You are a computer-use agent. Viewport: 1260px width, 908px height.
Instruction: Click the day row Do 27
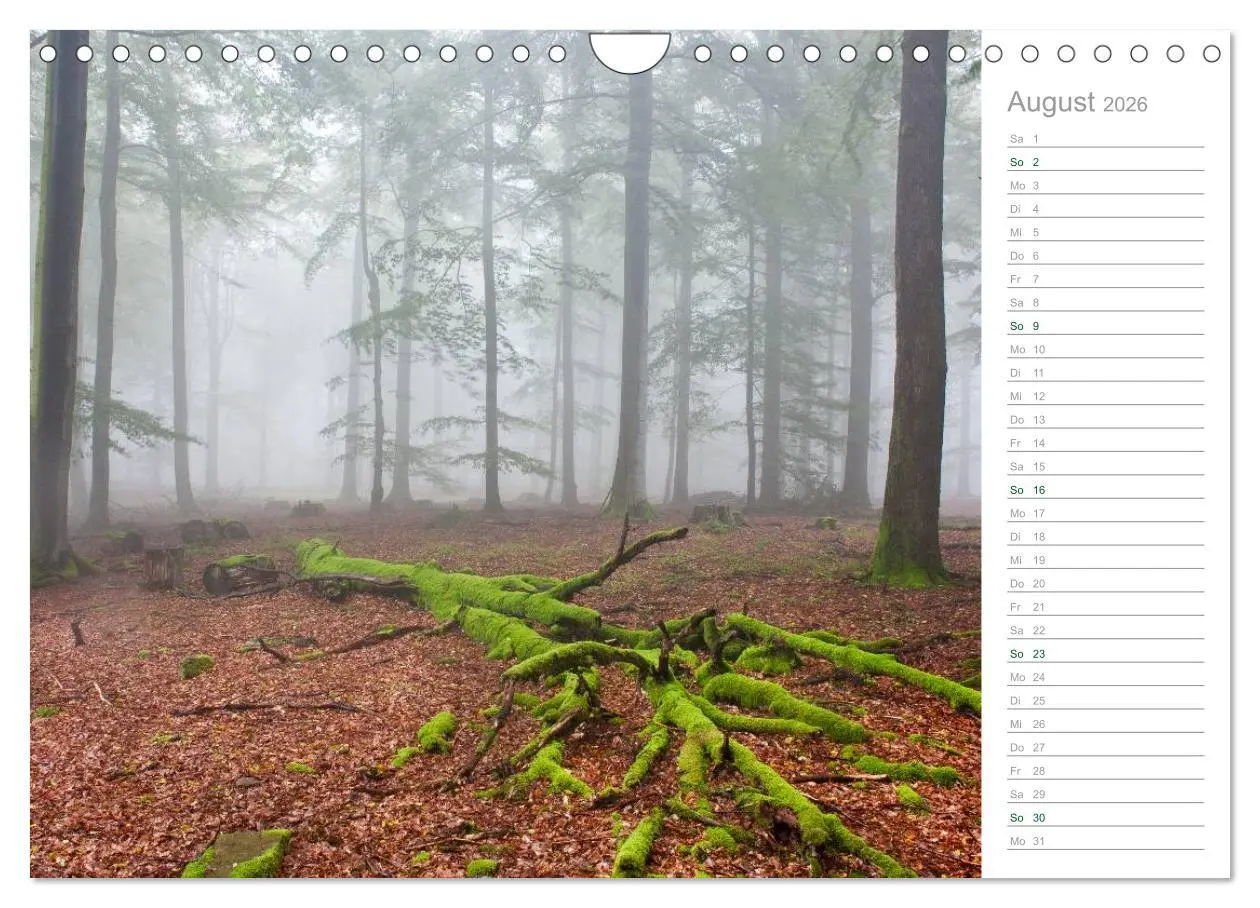pyautogui.click(x=1105, y=747)
